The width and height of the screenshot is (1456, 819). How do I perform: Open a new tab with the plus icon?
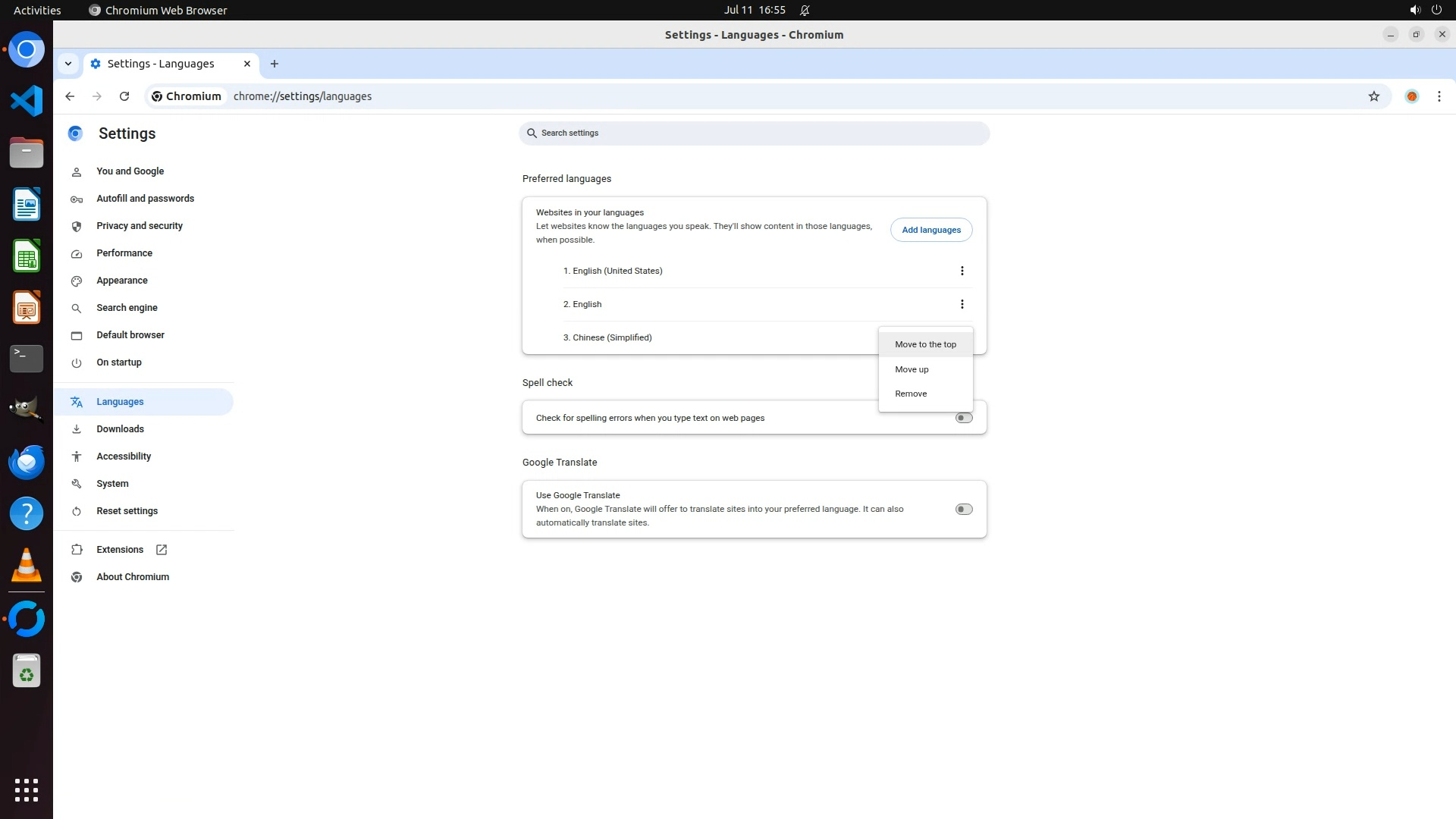[275, 64]
